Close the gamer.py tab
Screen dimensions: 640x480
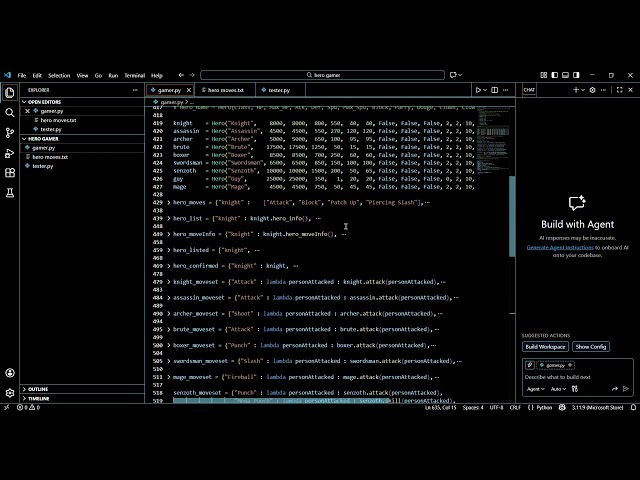coord(189,90)
